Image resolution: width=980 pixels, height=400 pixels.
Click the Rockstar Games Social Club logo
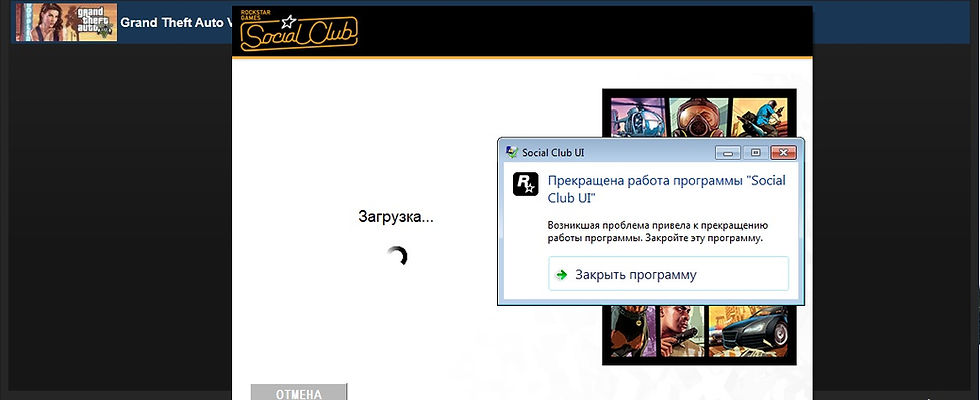click(x=299, y=32)
